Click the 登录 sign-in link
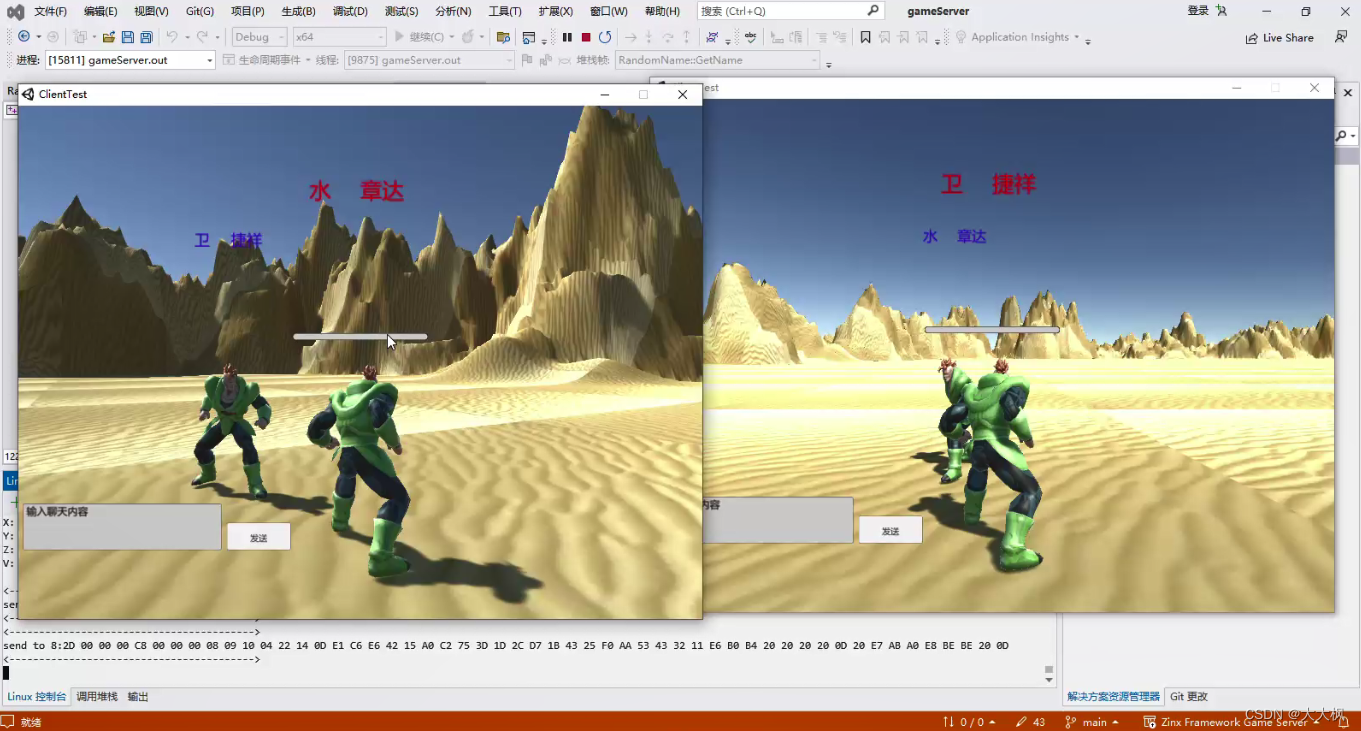 click(1198, 11)
